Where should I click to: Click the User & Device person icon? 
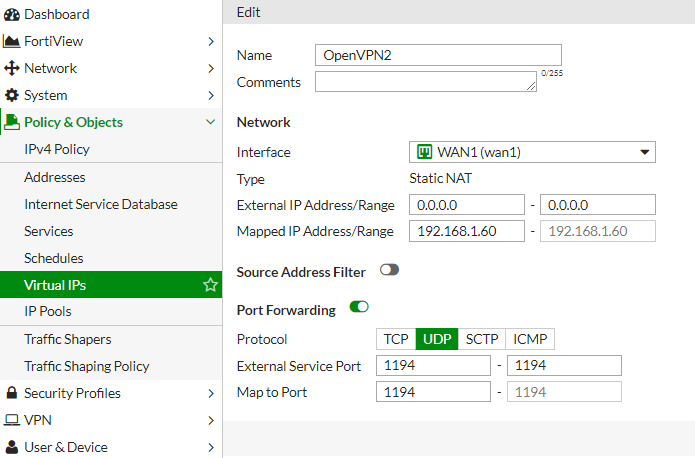tap(12, 447)
